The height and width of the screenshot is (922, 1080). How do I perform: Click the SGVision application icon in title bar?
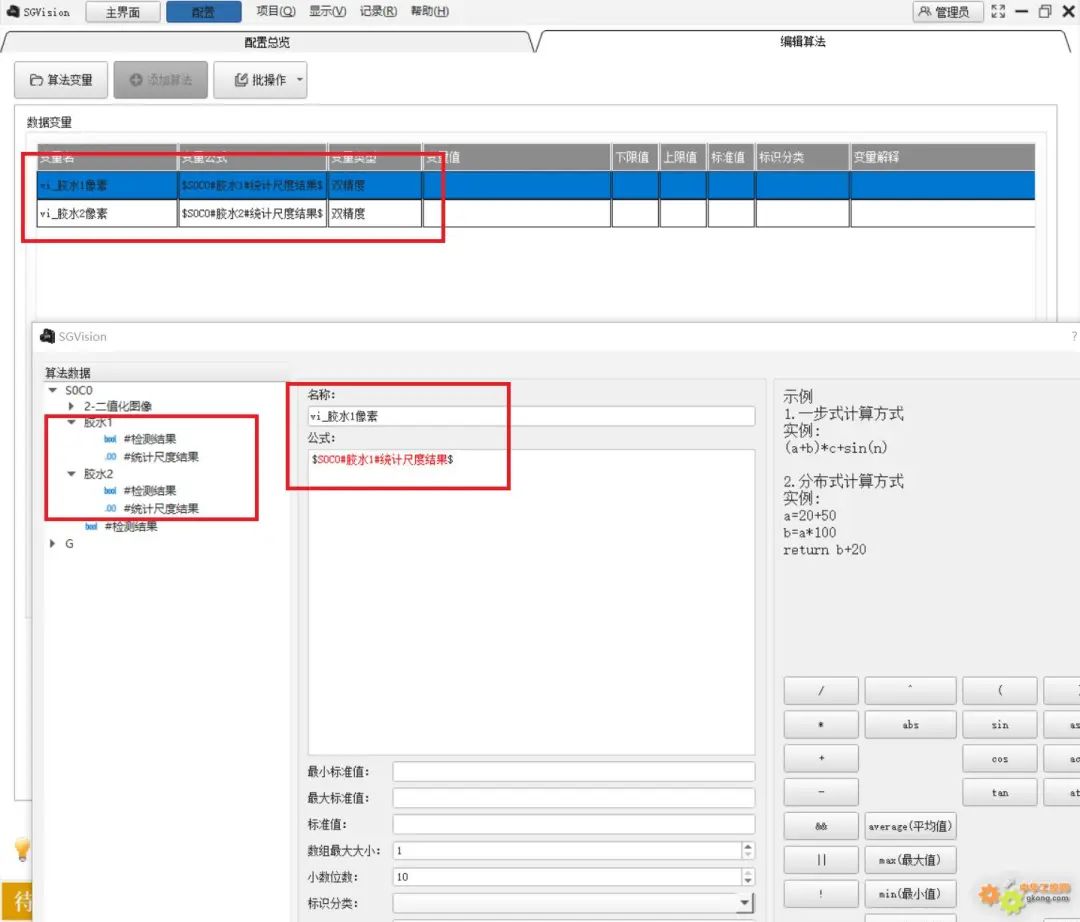point(13,11)
